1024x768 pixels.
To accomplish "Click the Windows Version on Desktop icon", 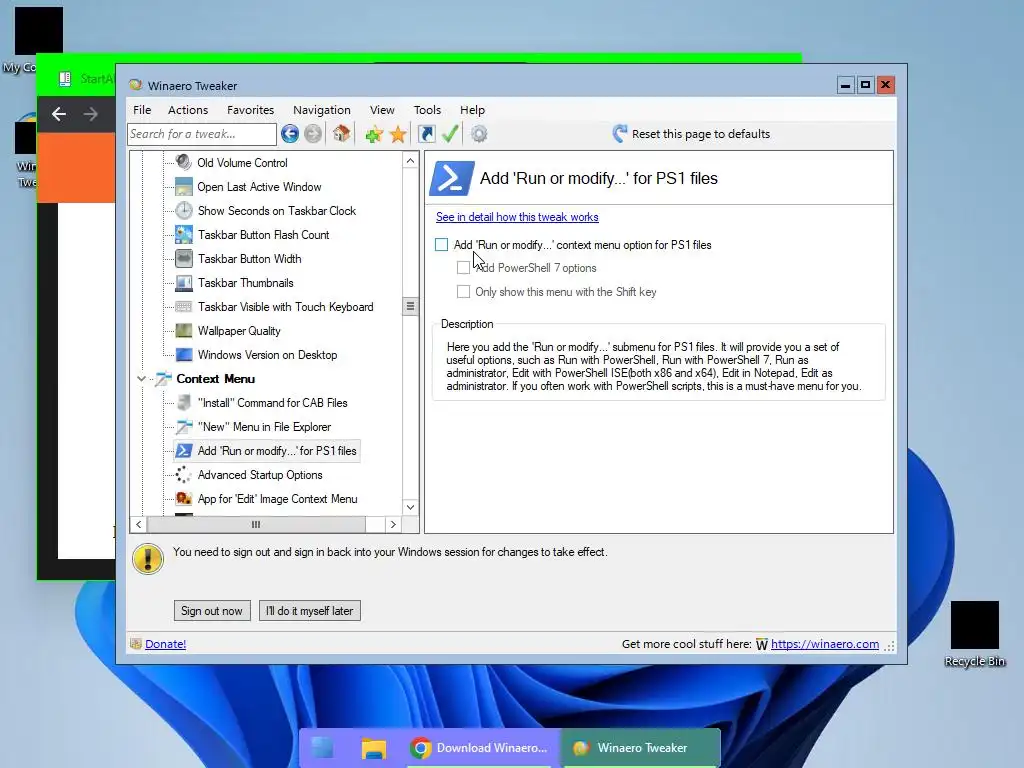I will point(184,355).
